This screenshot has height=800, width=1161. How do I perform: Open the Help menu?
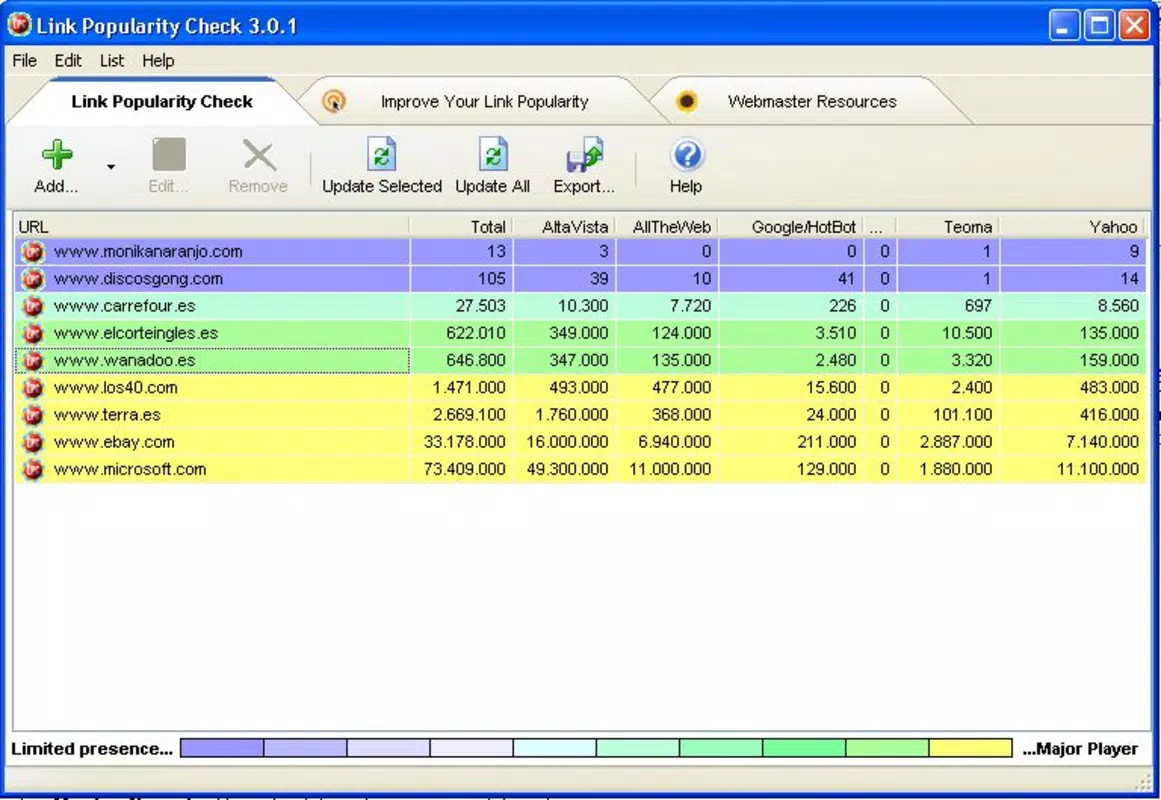[x=158, y=61]
